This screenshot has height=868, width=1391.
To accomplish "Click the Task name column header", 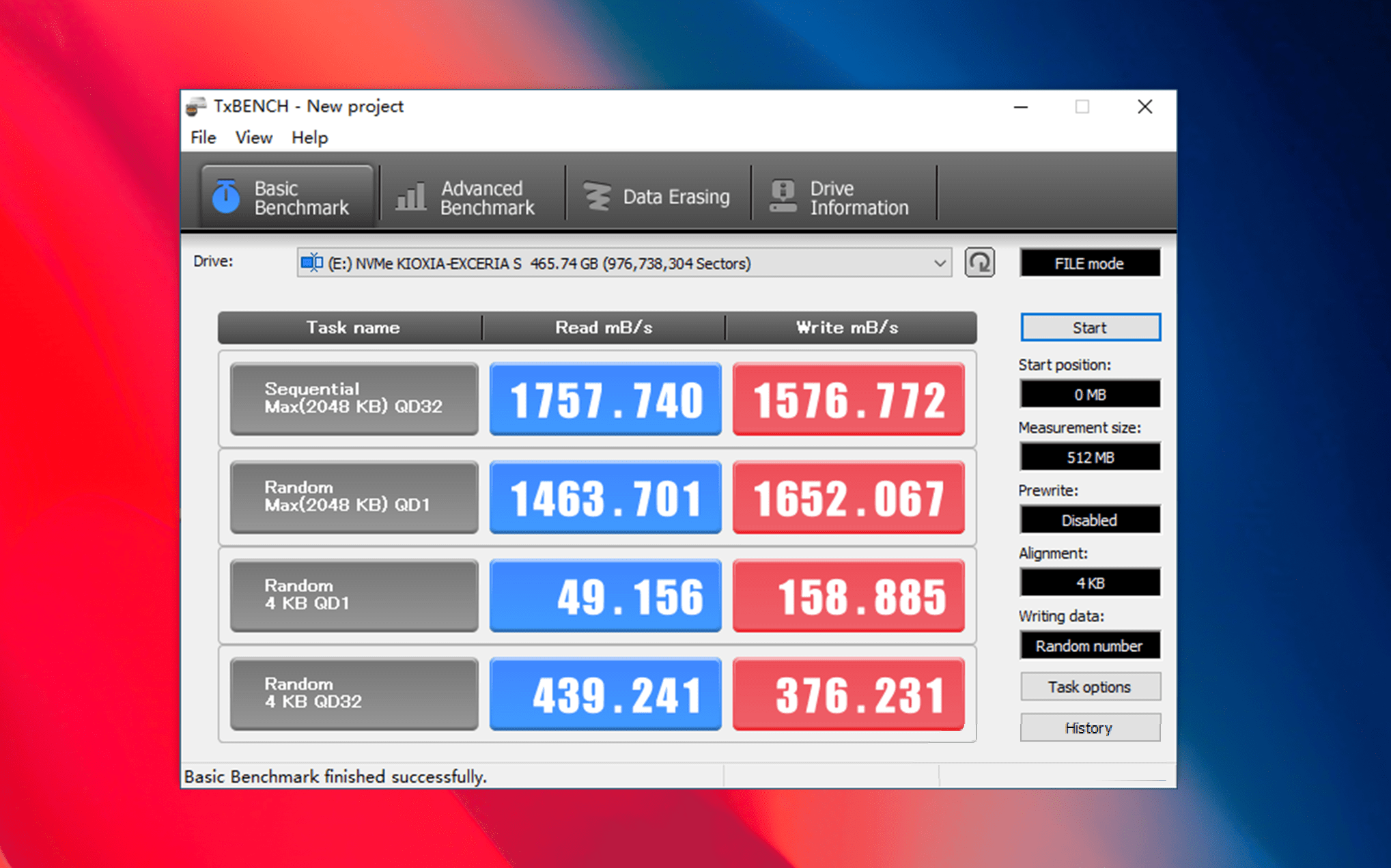I will tap(351, 328).
